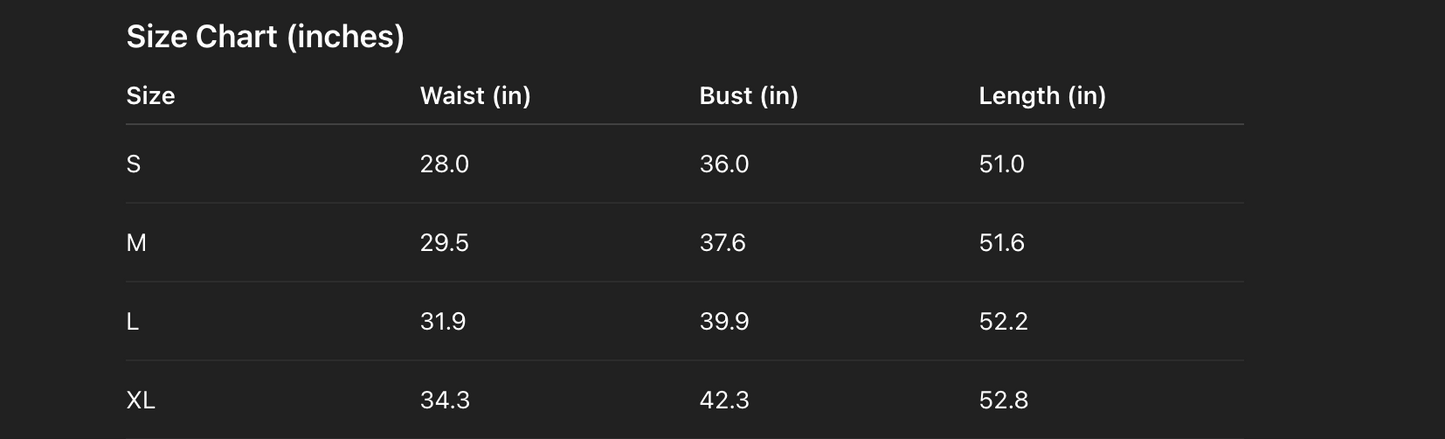Click the Size Chart (inches) heading

[265, 37]
